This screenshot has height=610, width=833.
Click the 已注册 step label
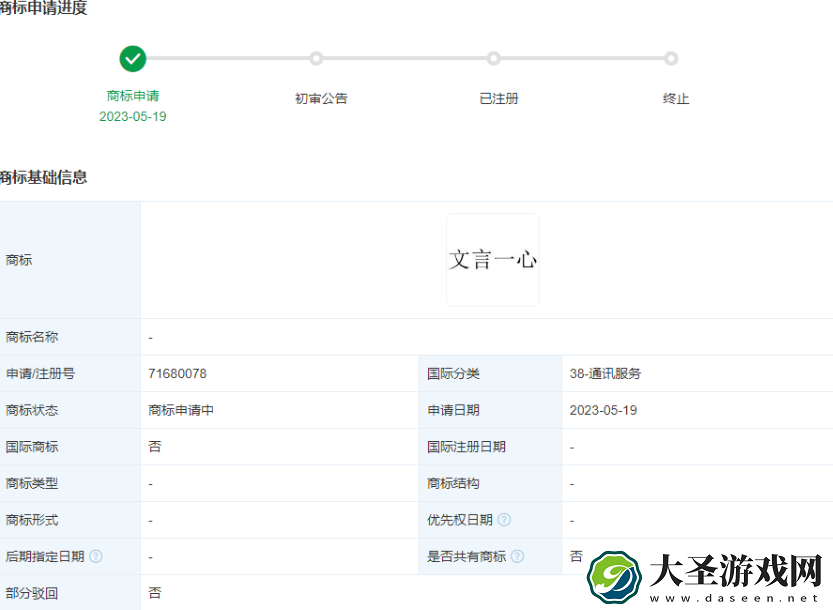pyautogui.click(x=498, y=99)
